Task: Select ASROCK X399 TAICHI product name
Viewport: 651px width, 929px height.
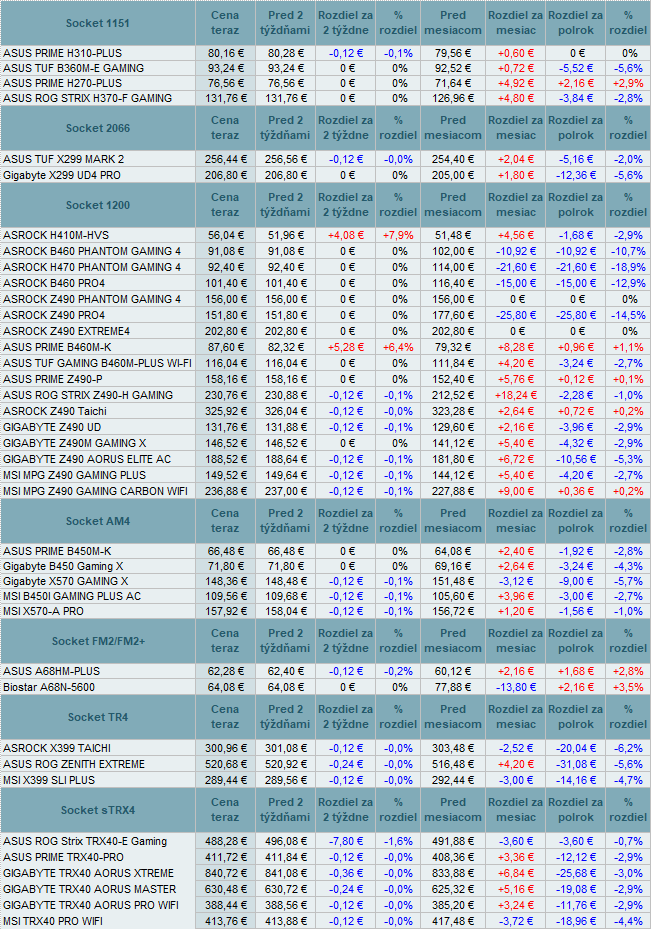Action: [x=57, y=748]
